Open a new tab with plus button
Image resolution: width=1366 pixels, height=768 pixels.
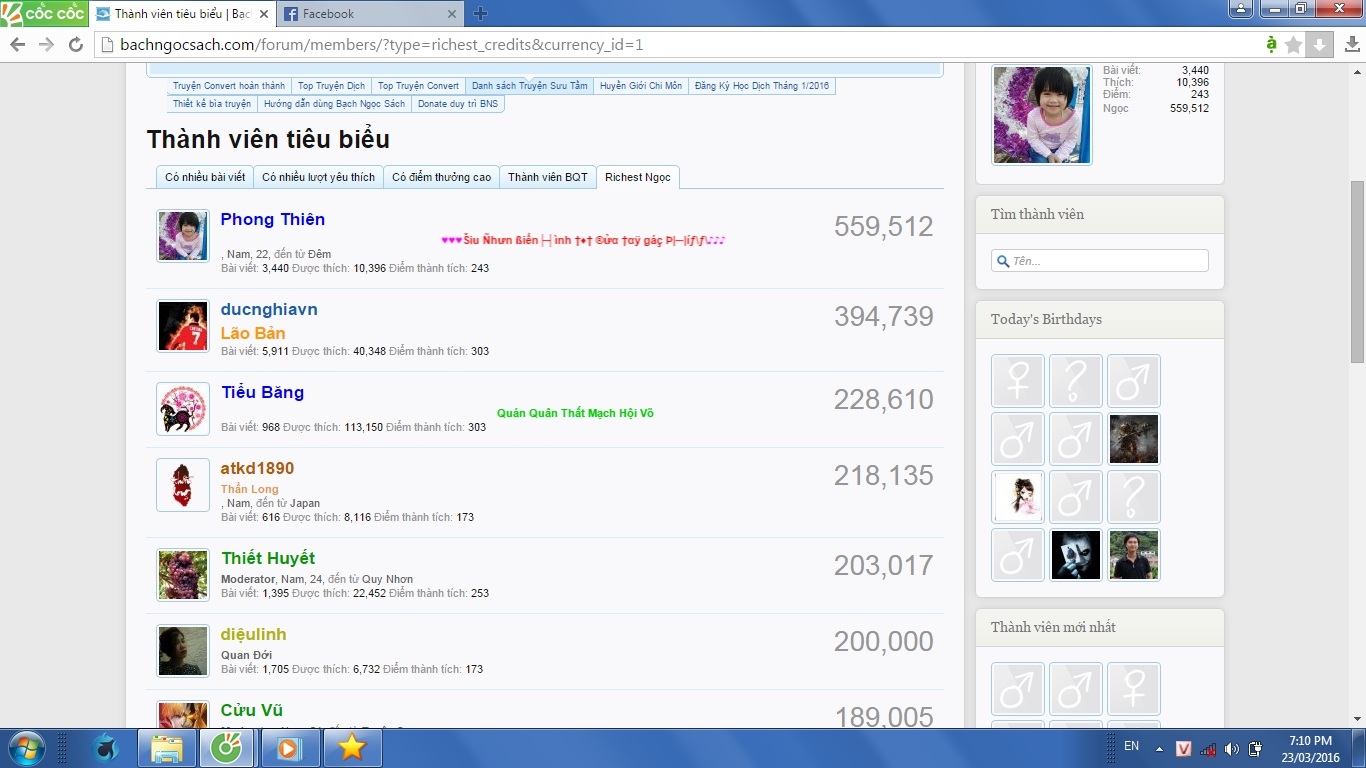pos(480,14)
